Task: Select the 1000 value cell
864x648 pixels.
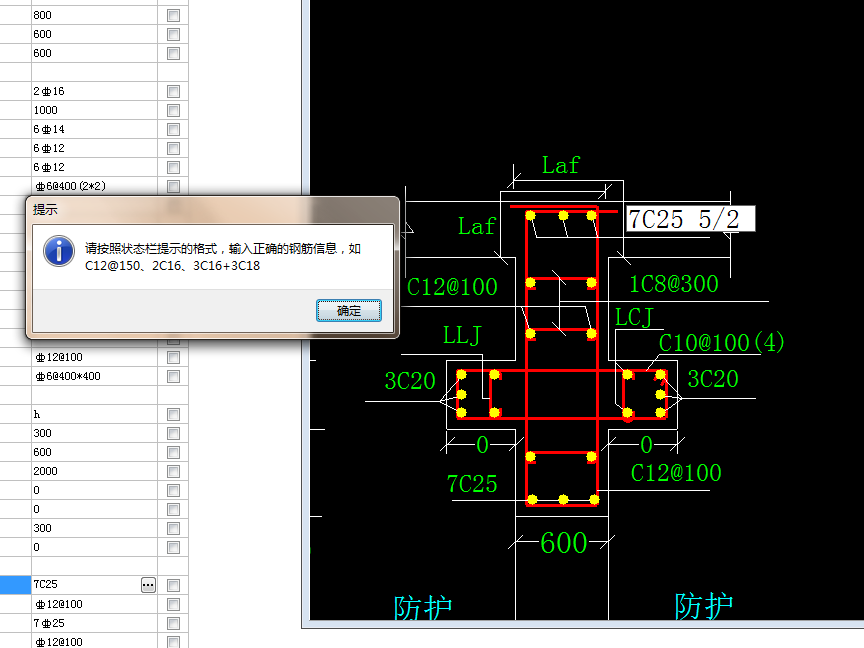Action: pyautogui.click(x=94, y=110)
